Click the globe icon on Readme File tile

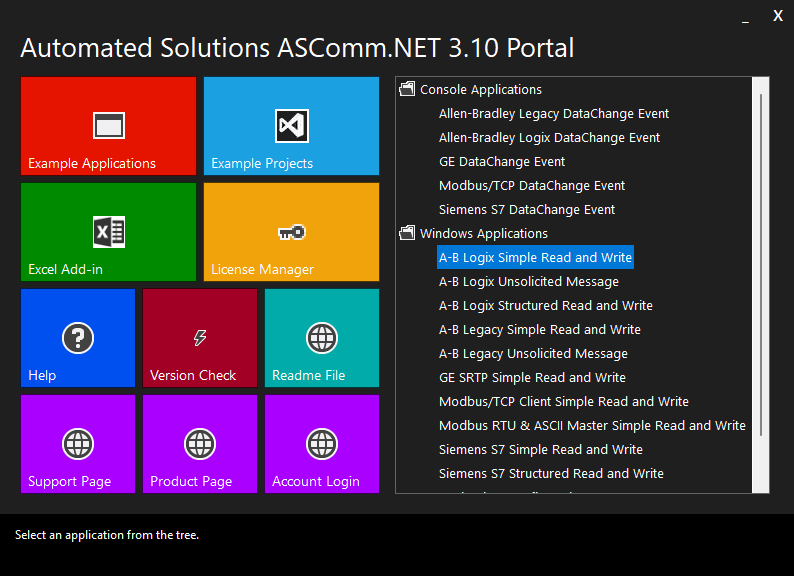[322, 338]
